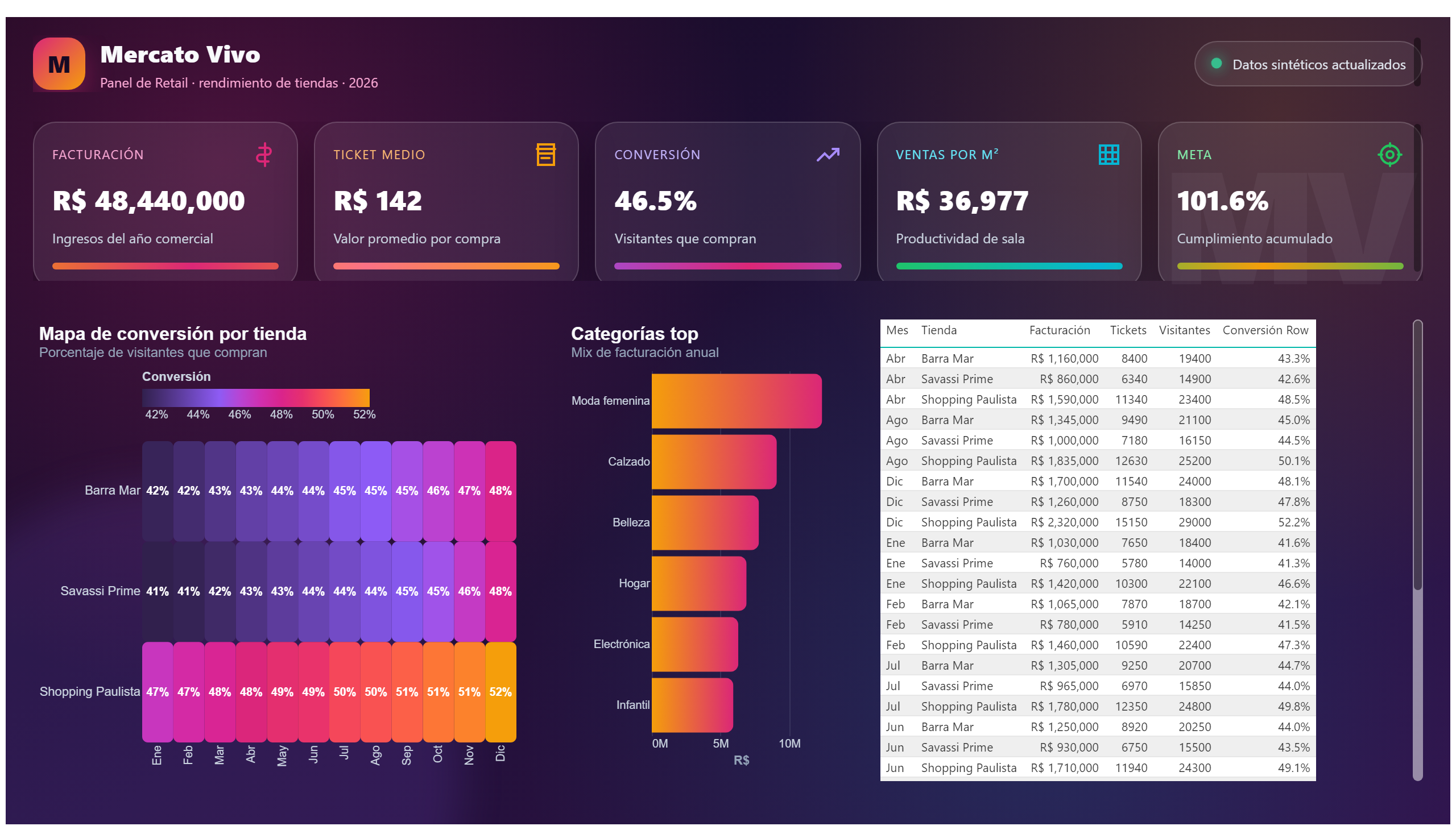Click the data table vertical scrollbar
The width and height of the screenshot is (1456, 830).
(x=1417, y=550)
